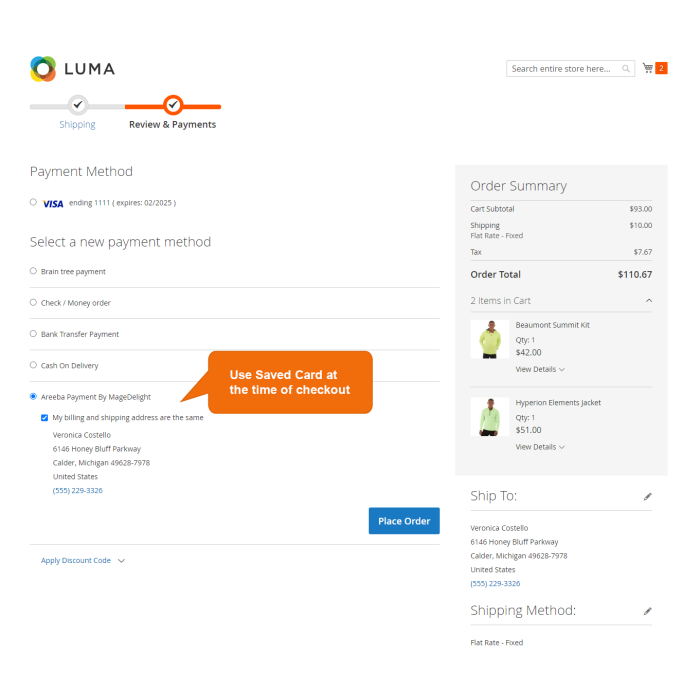
Task: Expand View Details for Hyperion Elements Jacket
Action: 540,447
